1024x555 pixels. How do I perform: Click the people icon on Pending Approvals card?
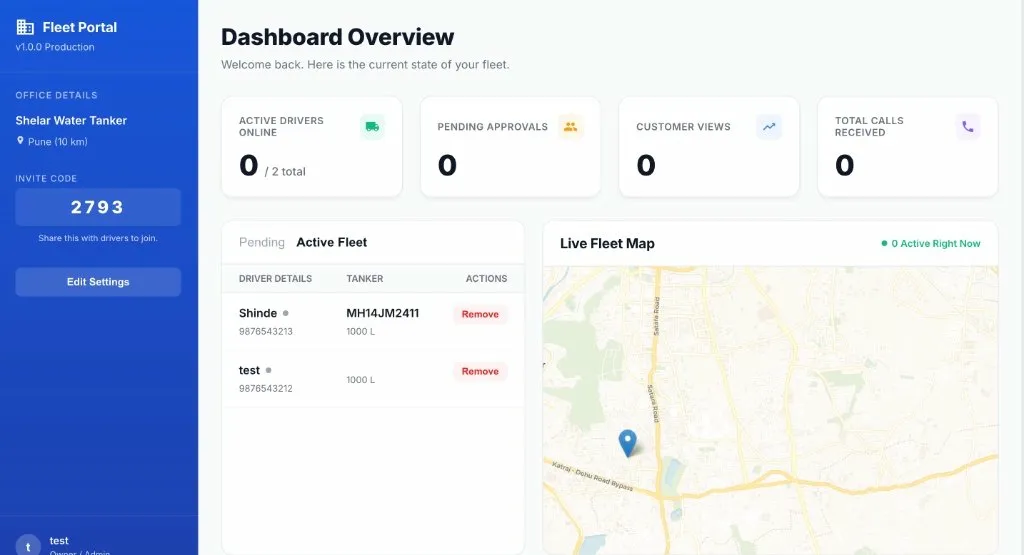point(571,127)
